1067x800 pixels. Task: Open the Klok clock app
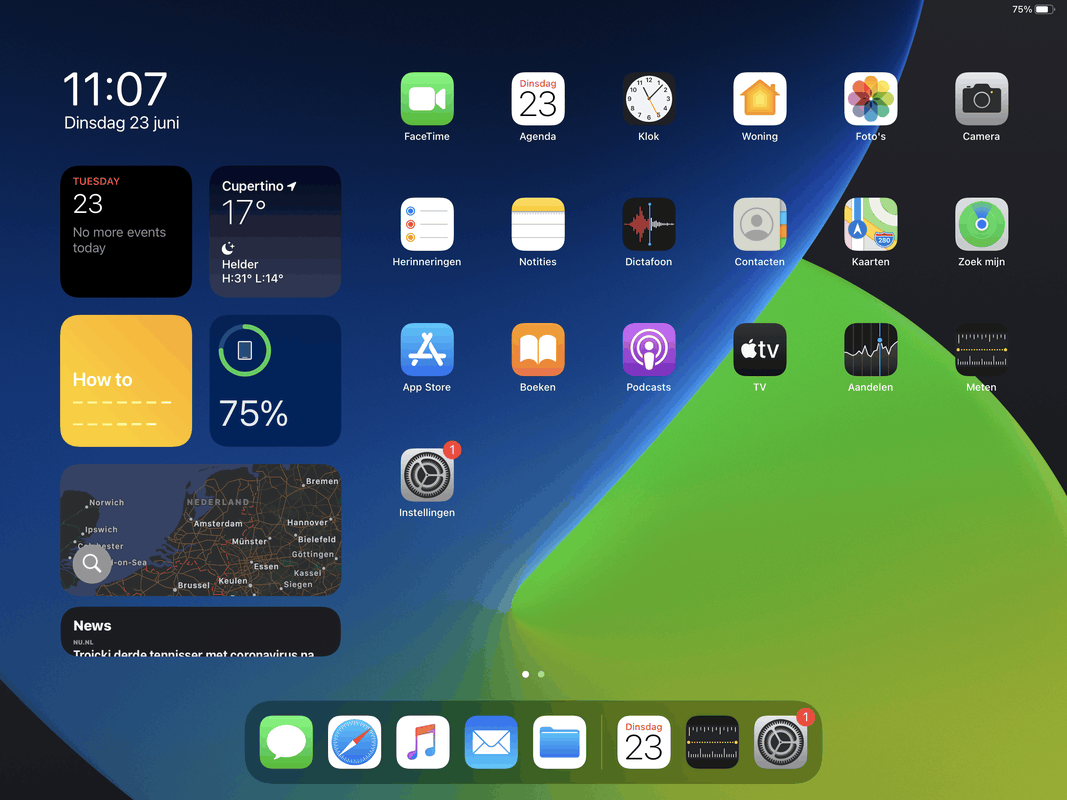point(649,99)
